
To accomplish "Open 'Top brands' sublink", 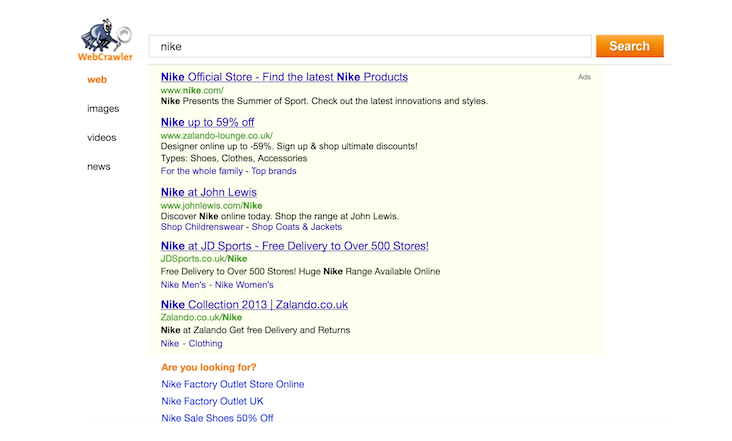I will (274, 171).
